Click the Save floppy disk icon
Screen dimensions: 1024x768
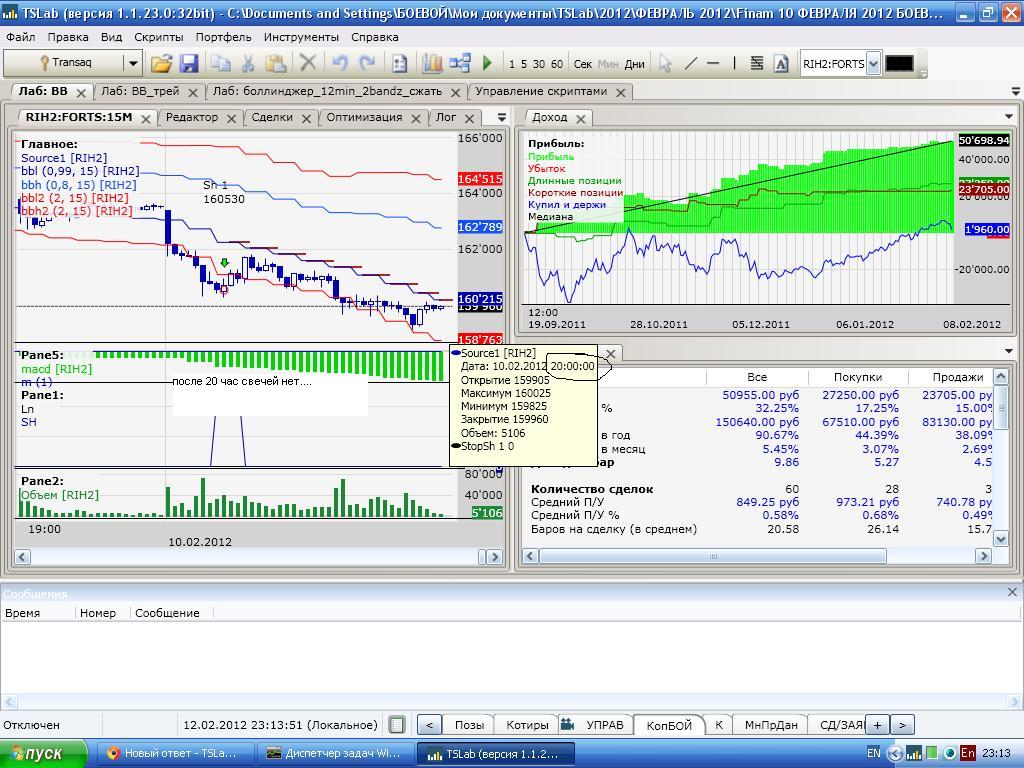pos(188,63)
